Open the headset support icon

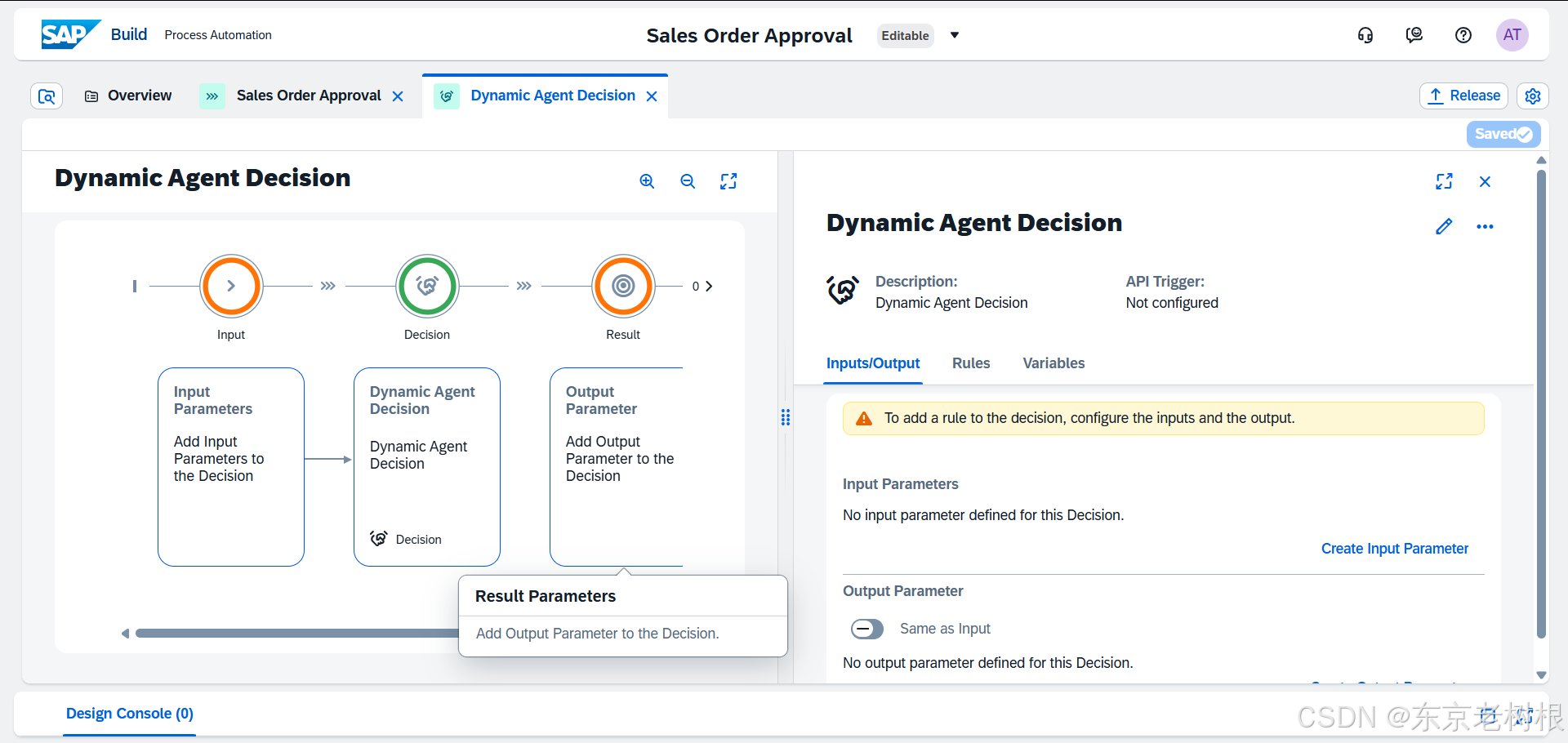click(1365, 35)
